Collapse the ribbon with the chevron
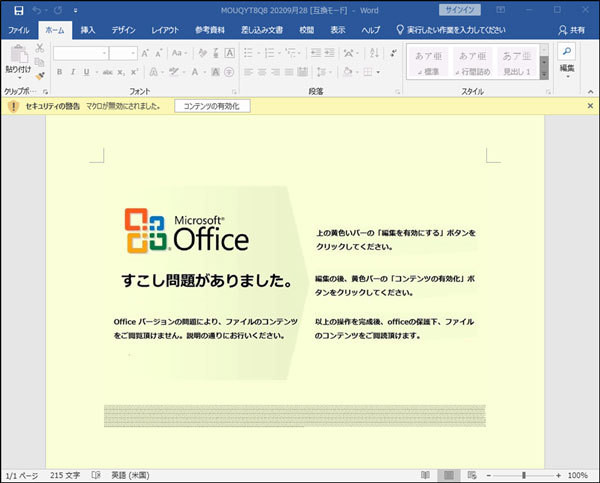 click(590, 92)
